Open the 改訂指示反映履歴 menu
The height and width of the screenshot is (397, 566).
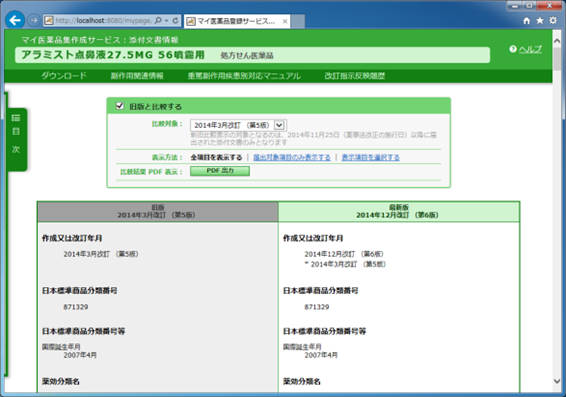(x=354, y=75)
